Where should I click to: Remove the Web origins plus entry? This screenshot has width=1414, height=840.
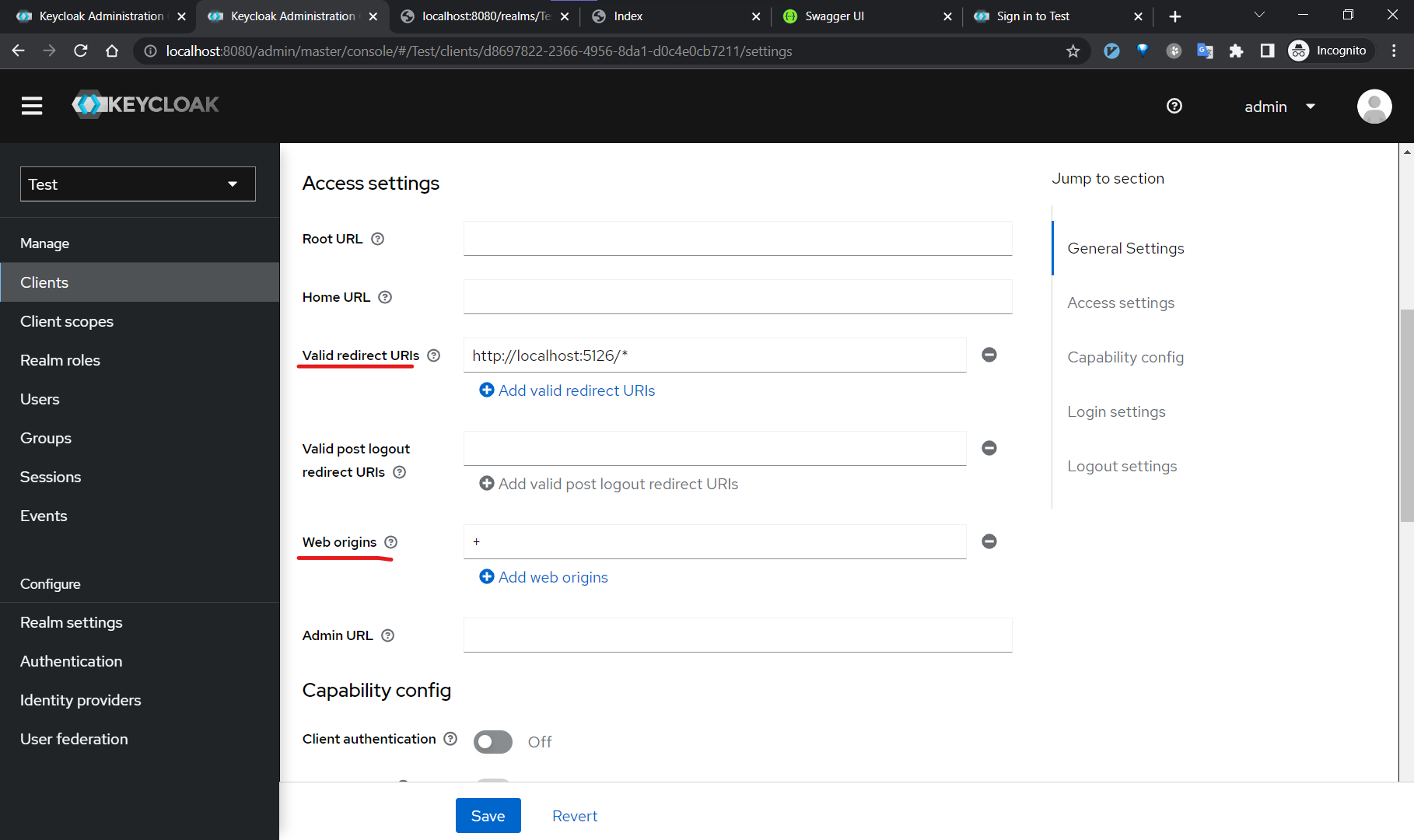click(989, 541)
